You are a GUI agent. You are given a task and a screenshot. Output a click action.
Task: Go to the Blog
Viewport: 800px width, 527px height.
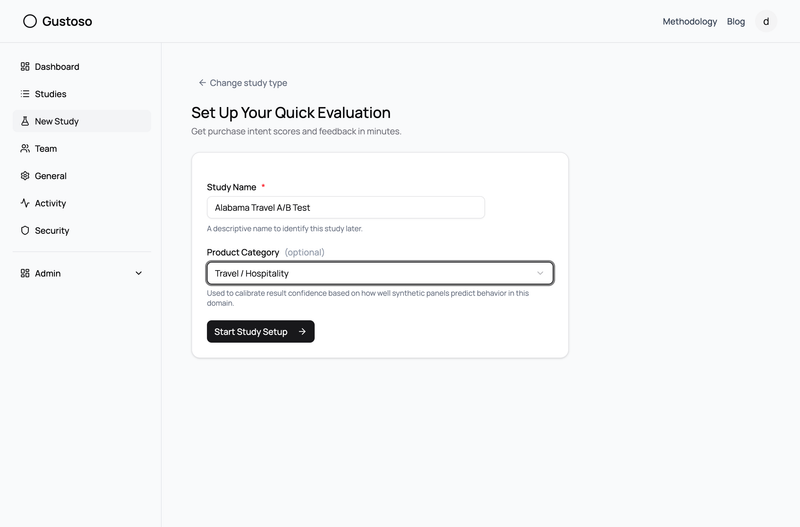[x=736, y=21]
